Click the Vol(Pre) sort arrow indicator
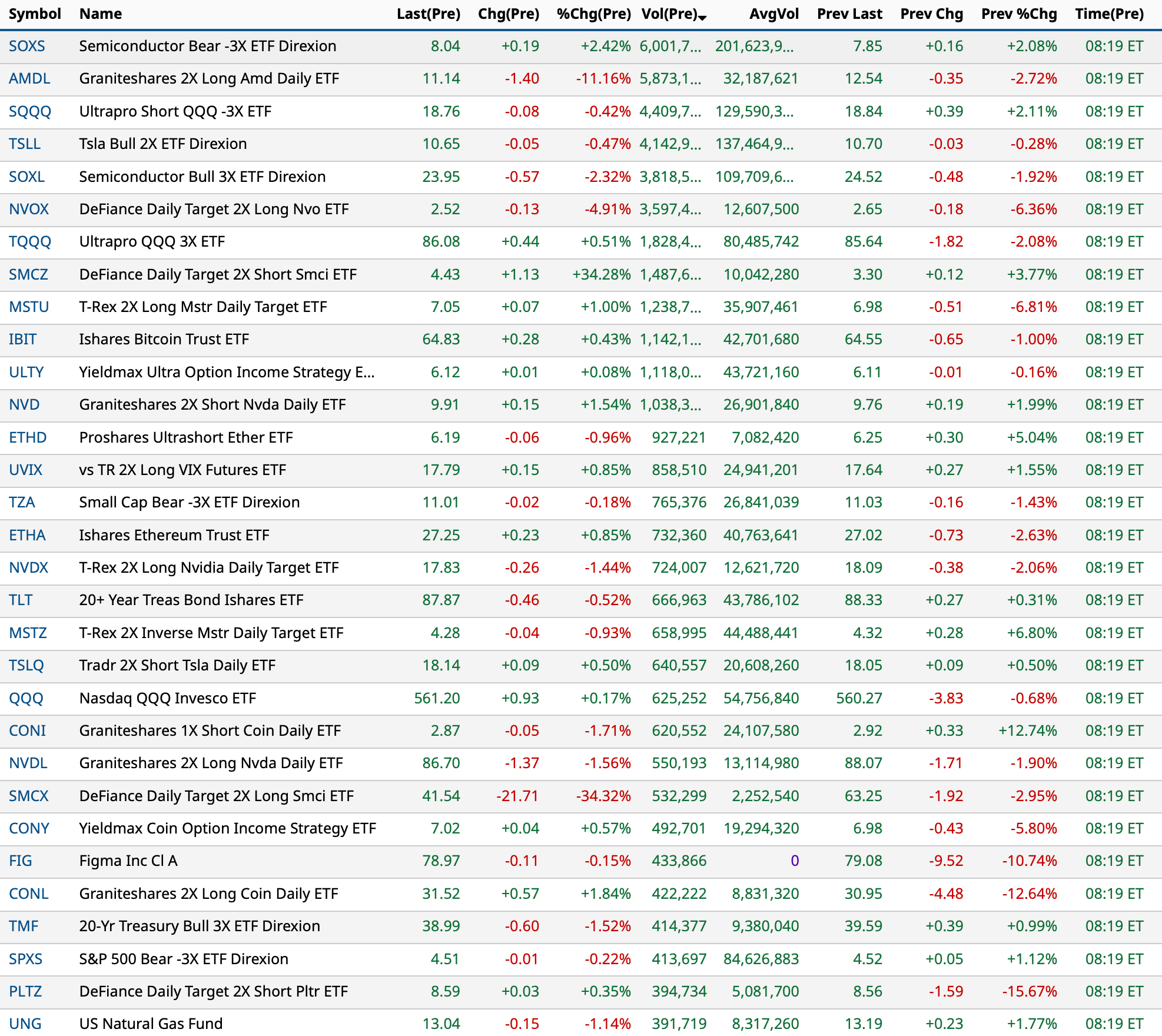 point(702,17)
